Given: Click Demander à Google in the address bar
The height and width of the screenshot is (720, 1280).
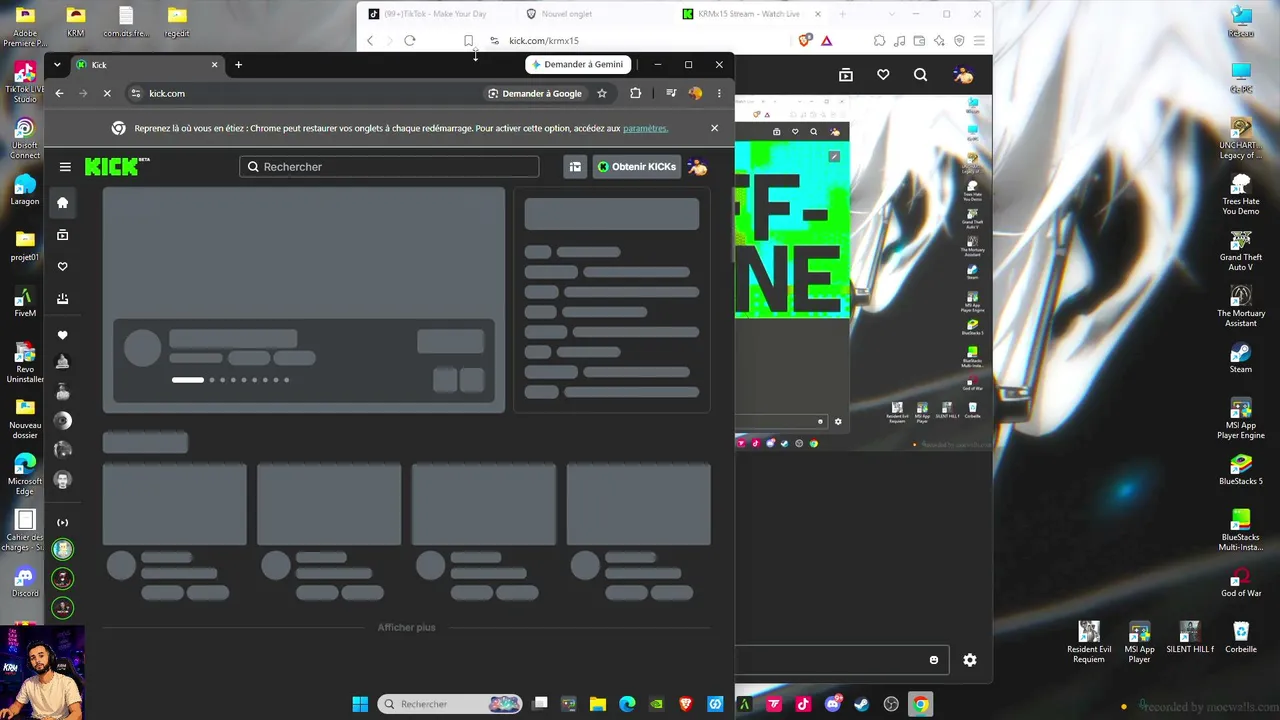Looking at the screenshot, I should click(x=534, y=93).
